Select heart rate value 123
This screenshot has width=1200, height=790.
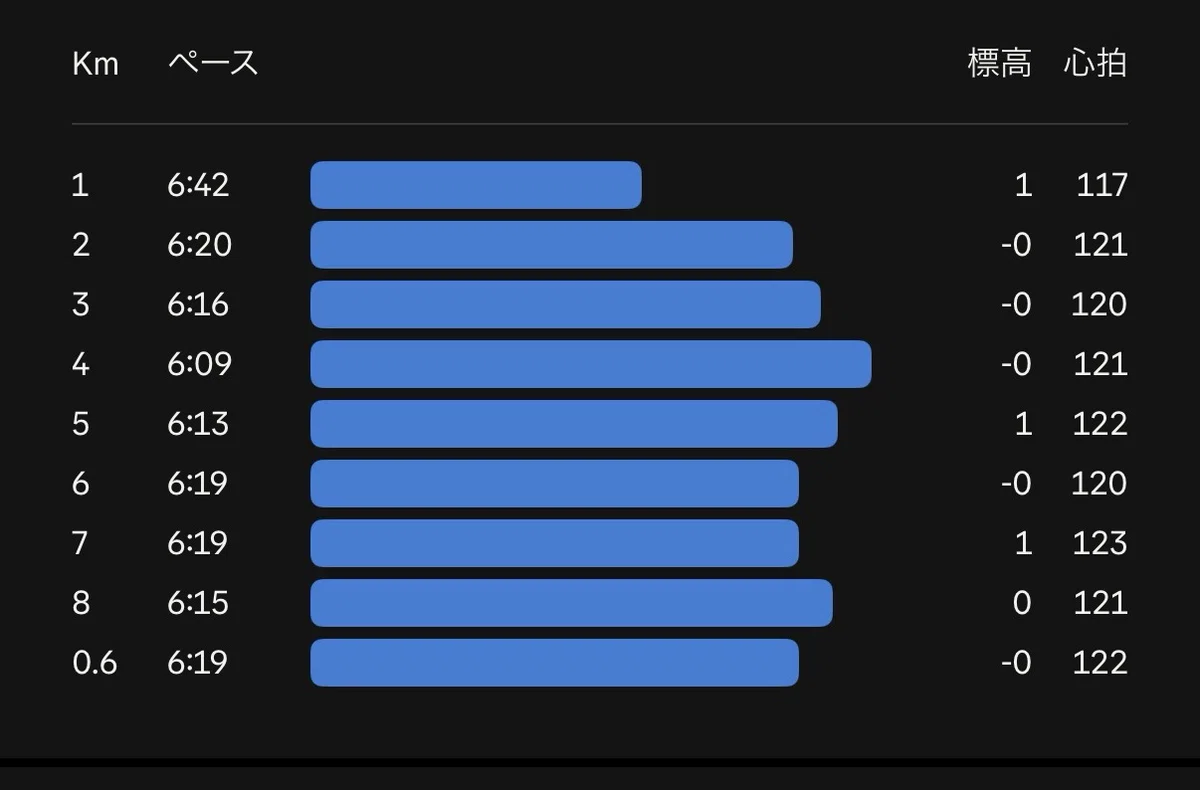(1099, 543)
